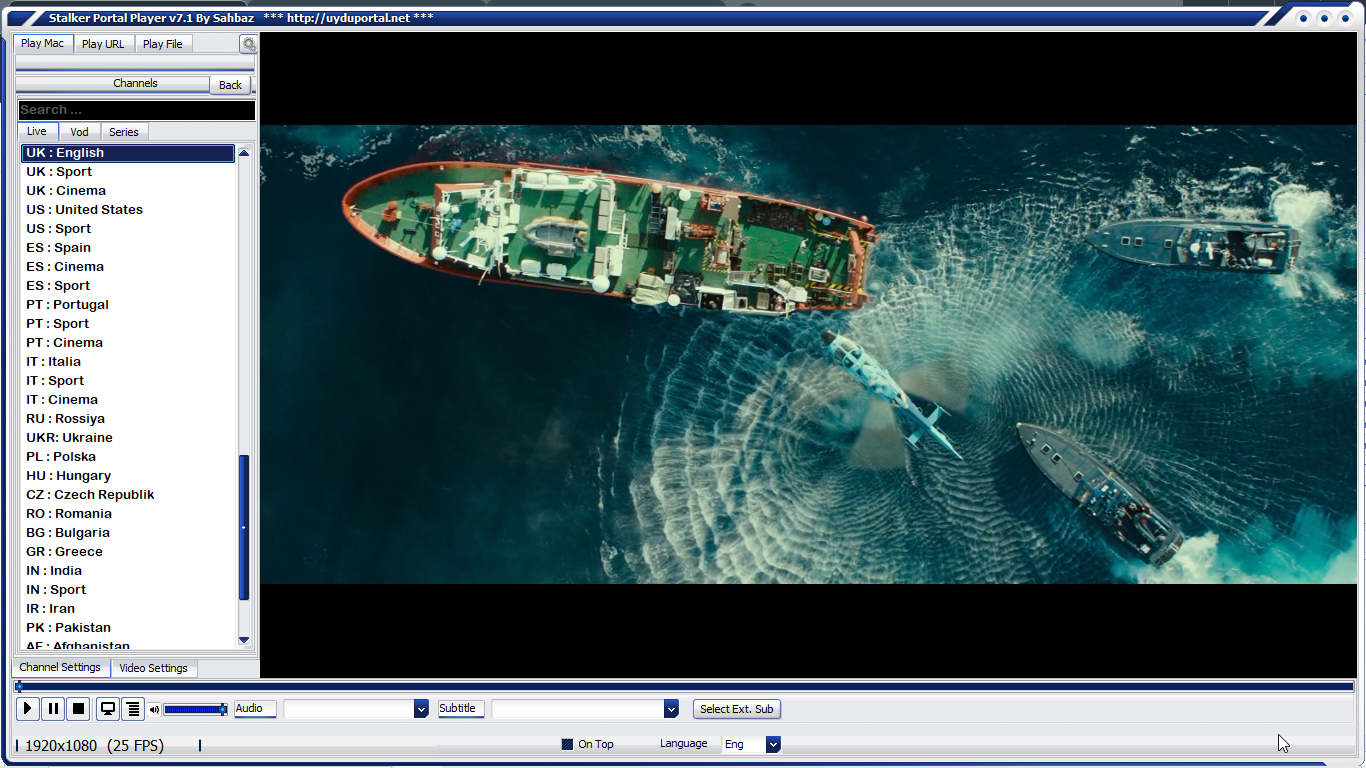This screenshot has height=768, width=1366.
Task: Click the playlist lines icon
Action: 133,709
